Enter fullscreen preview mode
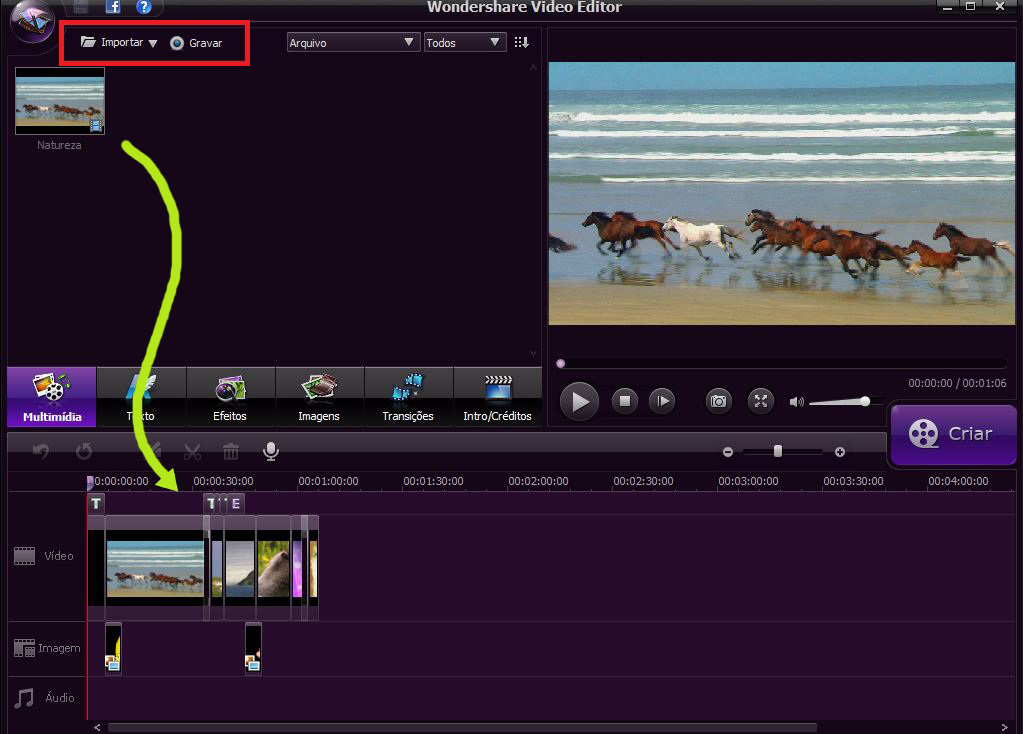 (760, 401)
